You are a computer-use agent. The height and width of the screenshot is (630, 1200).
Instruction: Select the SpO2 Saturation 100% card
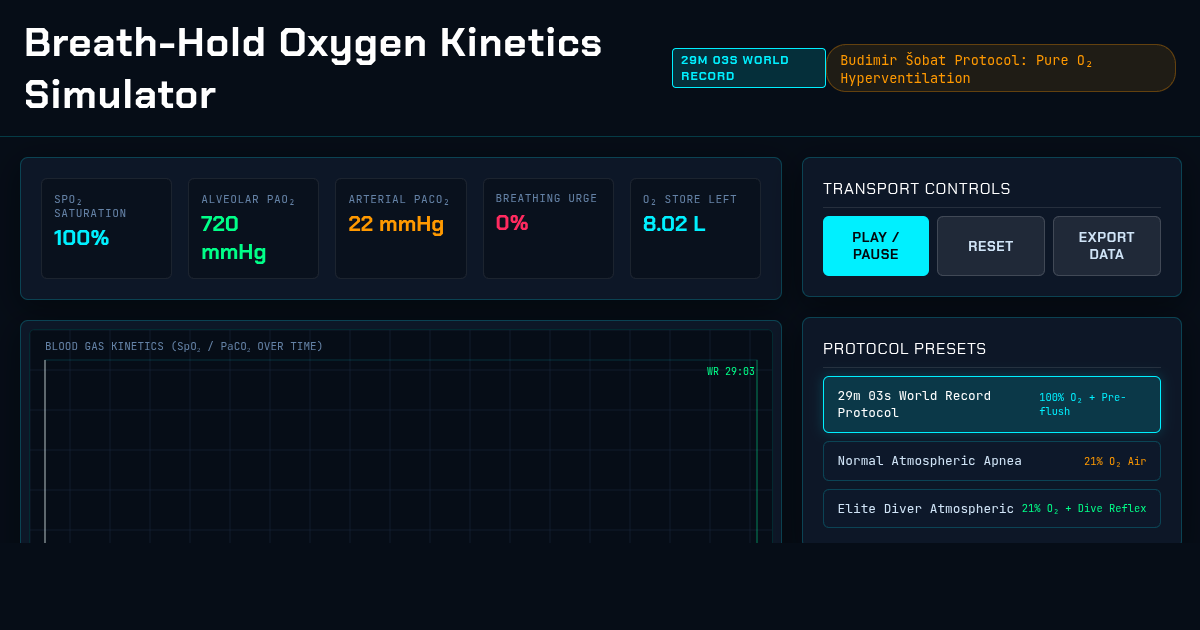point(106,229)
